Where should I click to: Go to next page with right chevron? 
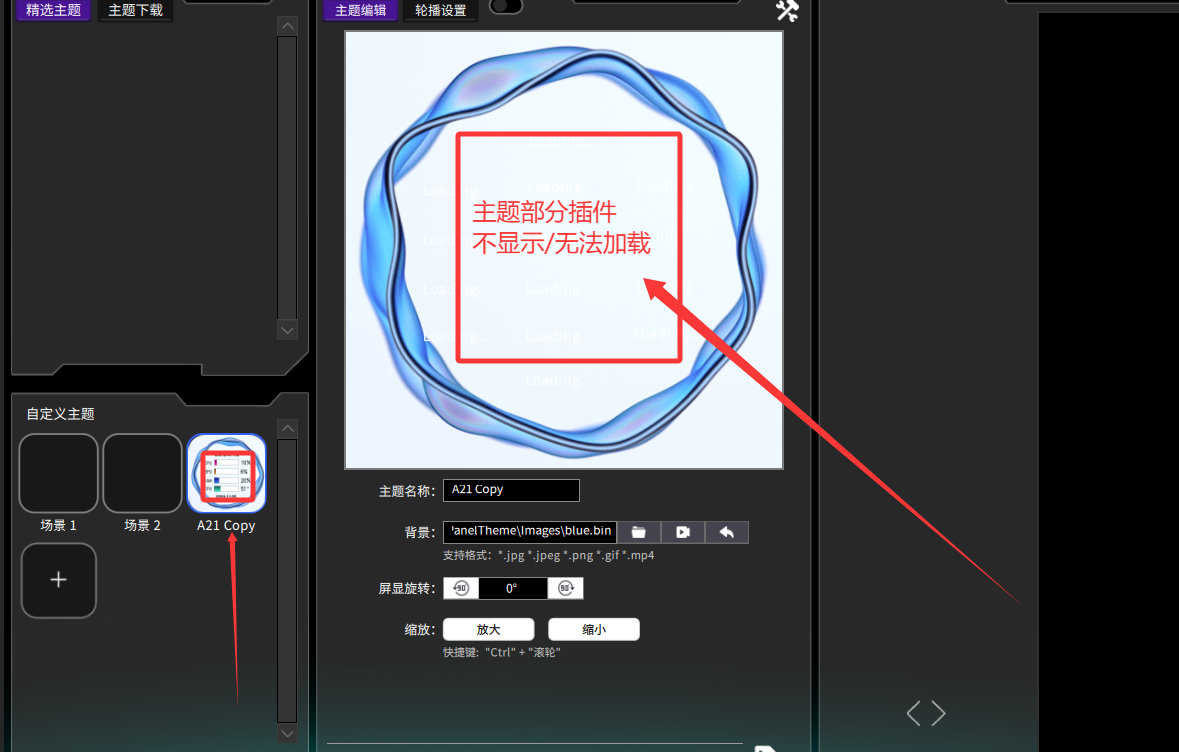click(938, 713)
